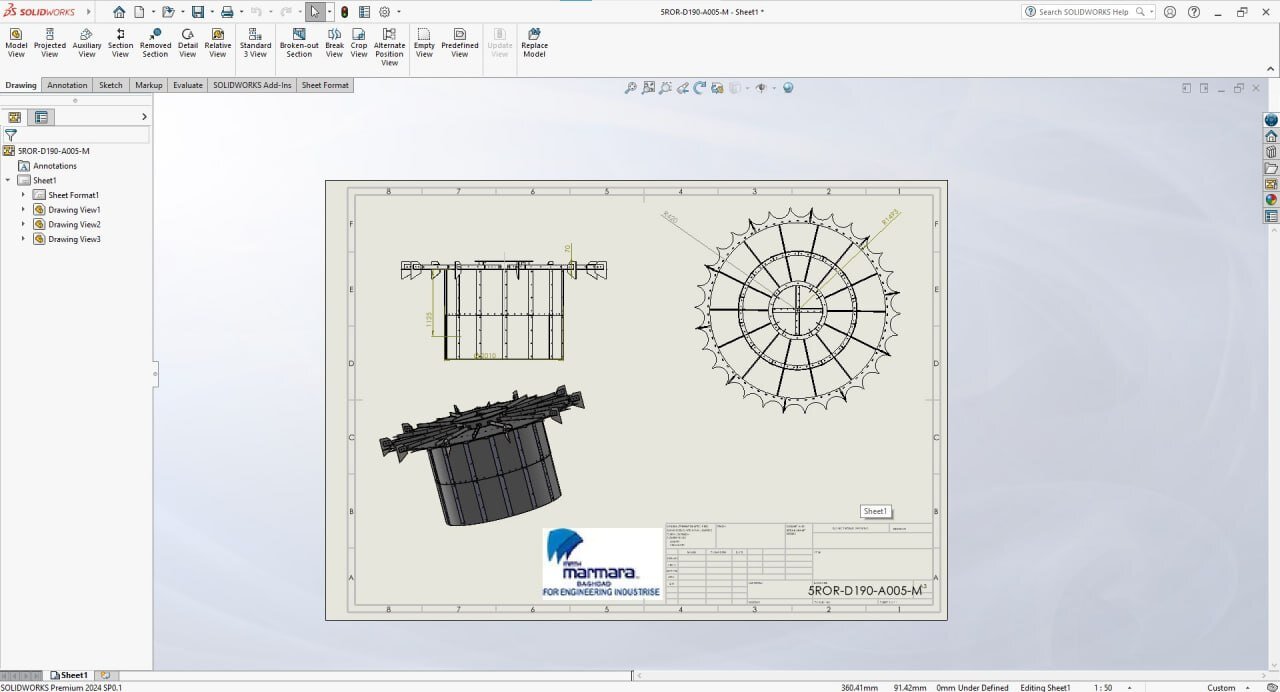The width and height of the screenshot is (1280, 692).
Task: Use the Replace Model tool
Action: 534,44
